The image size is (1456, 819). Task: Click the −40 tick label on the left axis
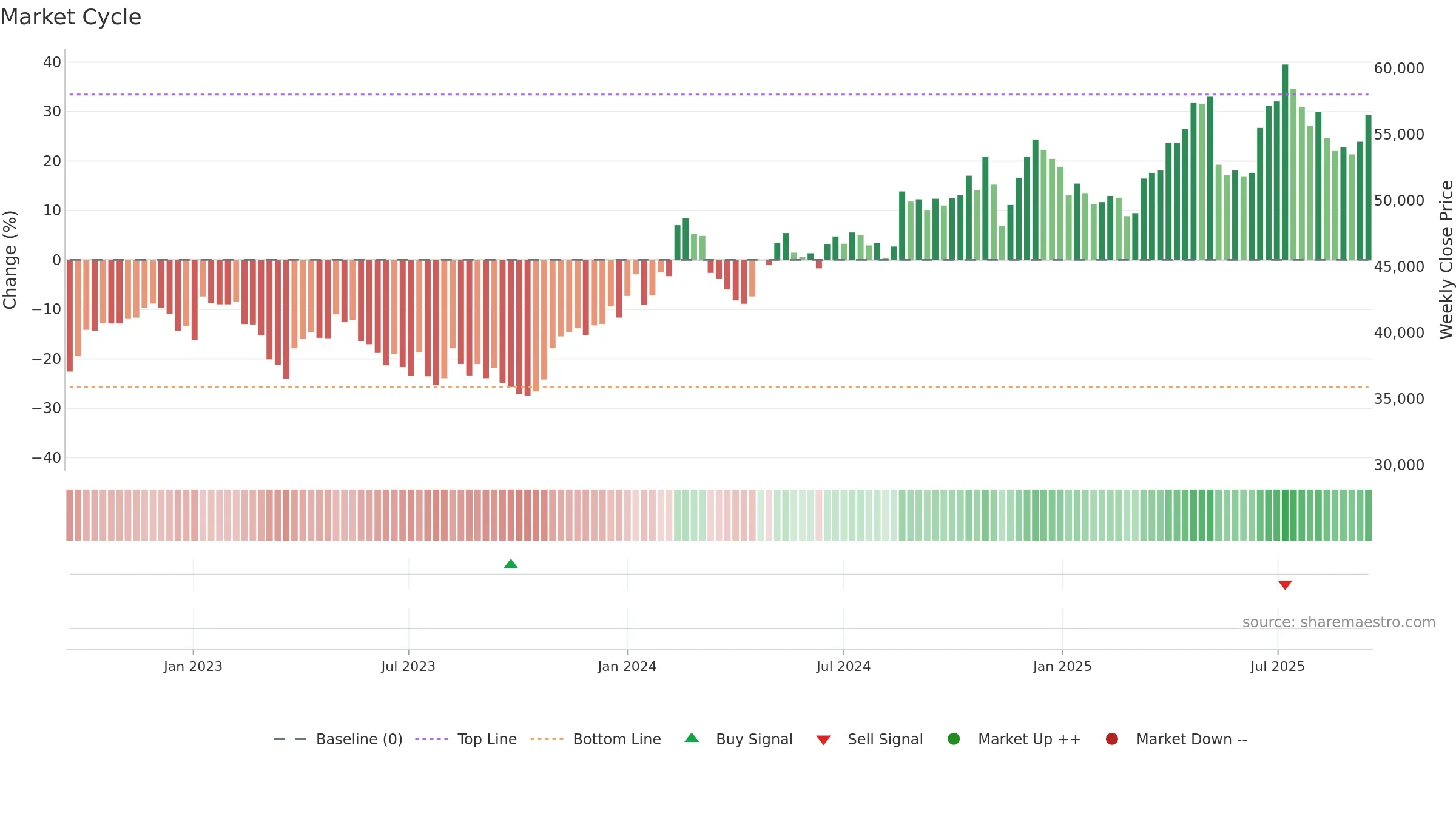tap(47, 458)
